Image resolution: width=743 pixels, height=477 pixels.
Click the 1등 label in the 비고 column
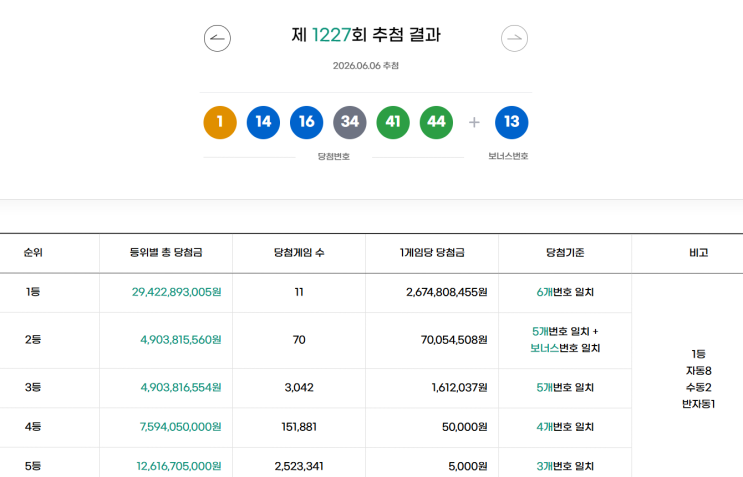(698, 354)
